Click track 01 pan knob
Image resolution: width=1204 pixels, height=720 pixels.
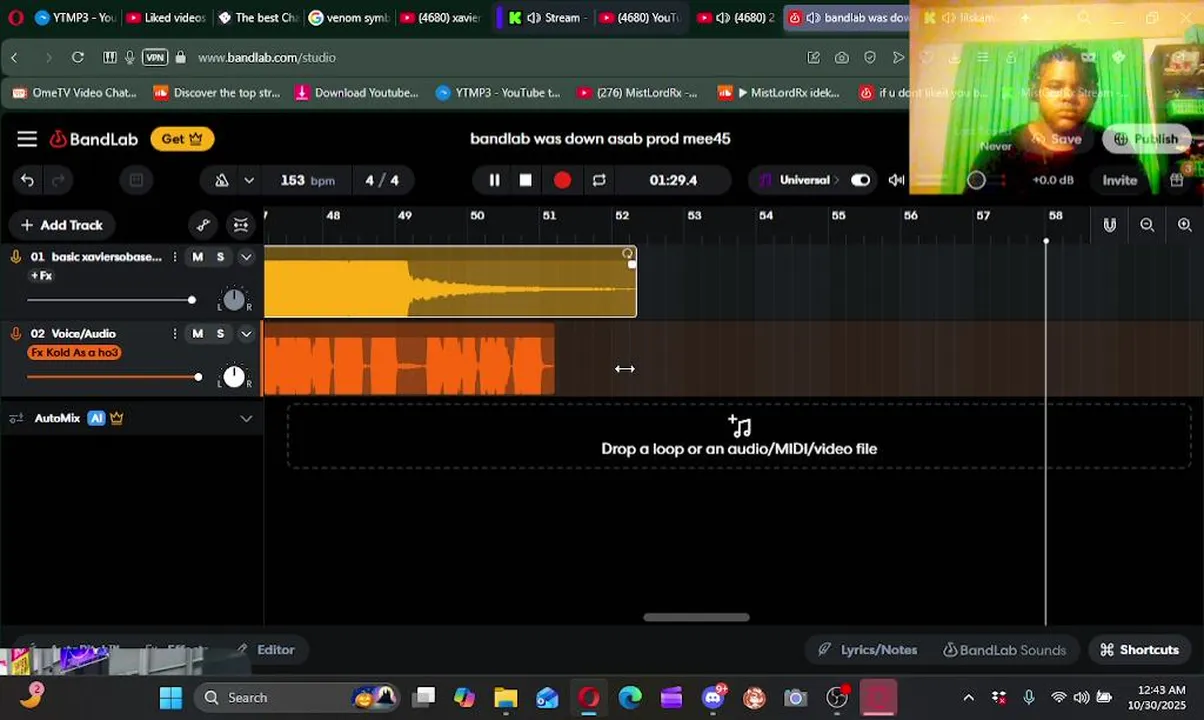234,299
